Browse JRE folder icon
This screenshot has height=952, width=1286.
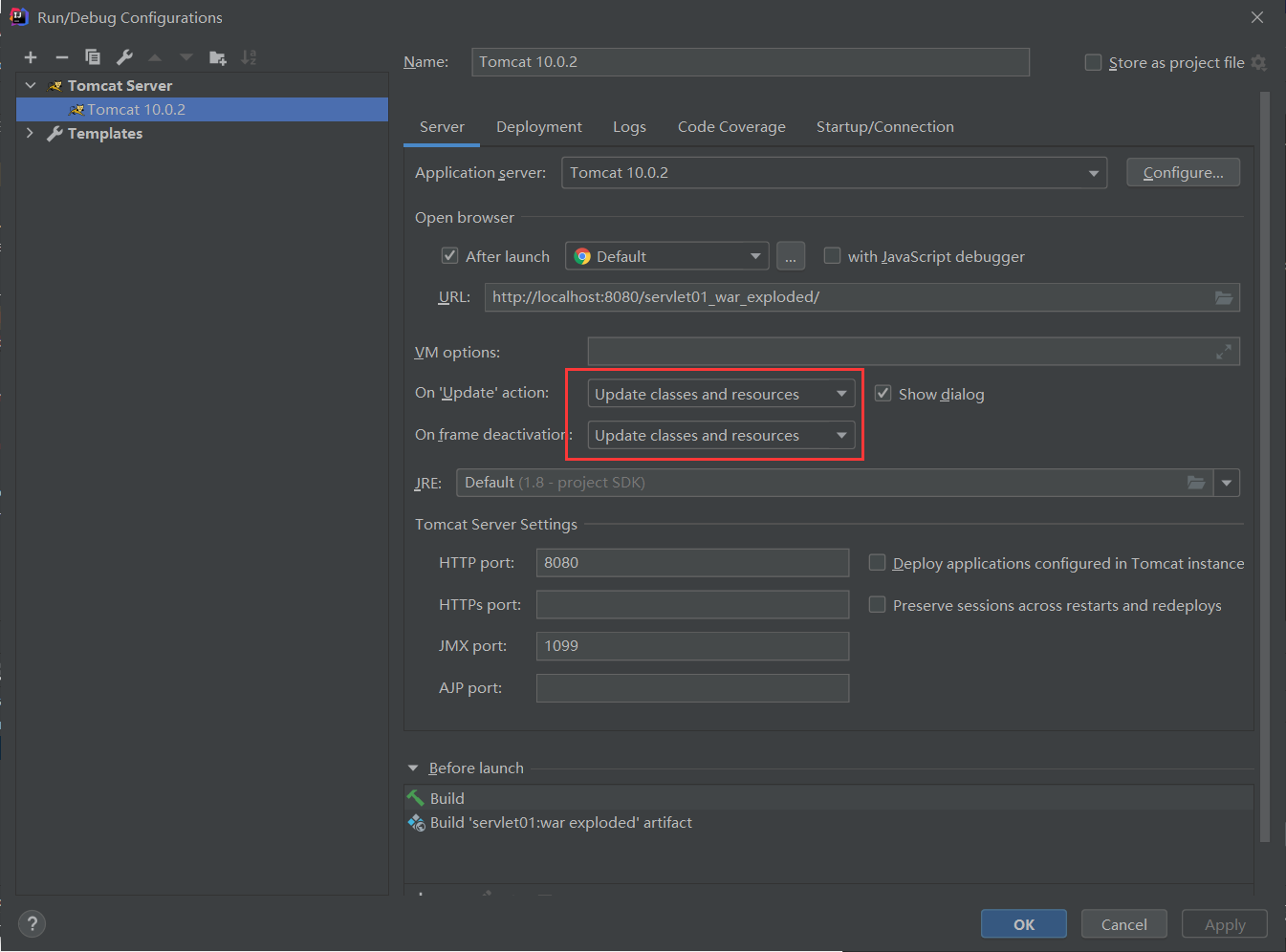(1196, 483)
